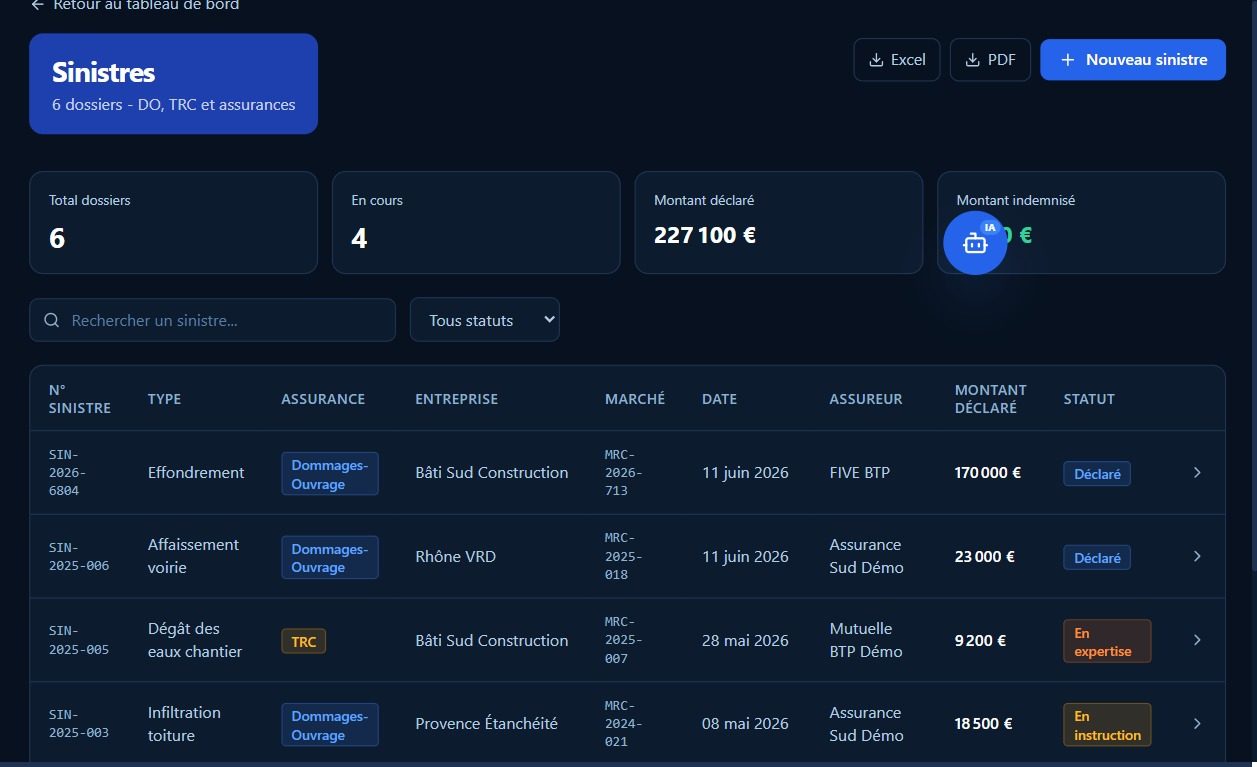Open row chevron for SIN-2026-6804
This screenshot has height=767, width=1257.
(x=1197, y=473)
